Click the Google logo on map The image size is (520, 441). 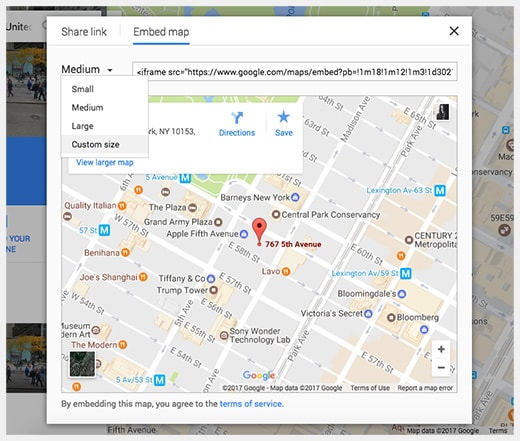[x=259, y=376]
